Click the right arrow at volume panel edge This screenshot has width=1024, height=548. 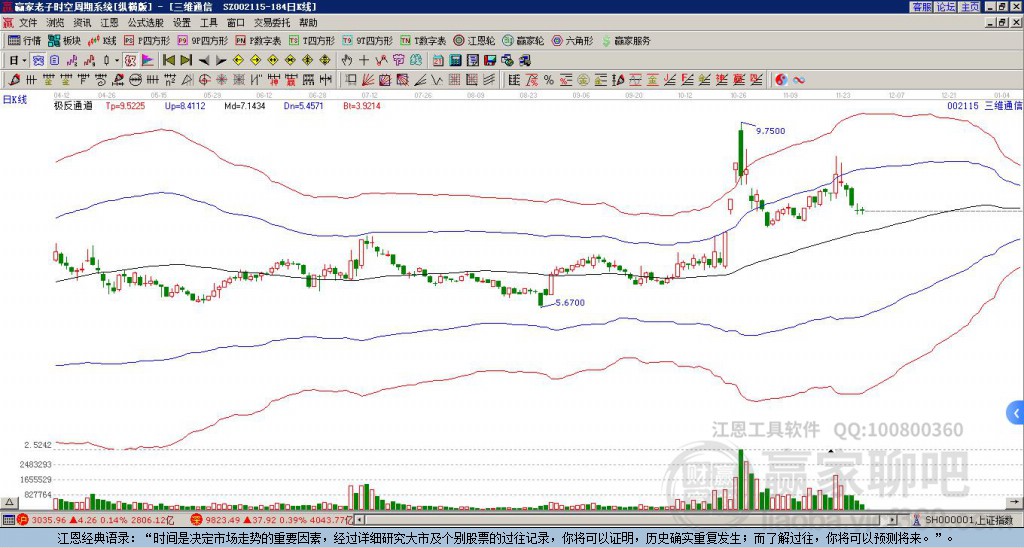(x=1016, y=502)
